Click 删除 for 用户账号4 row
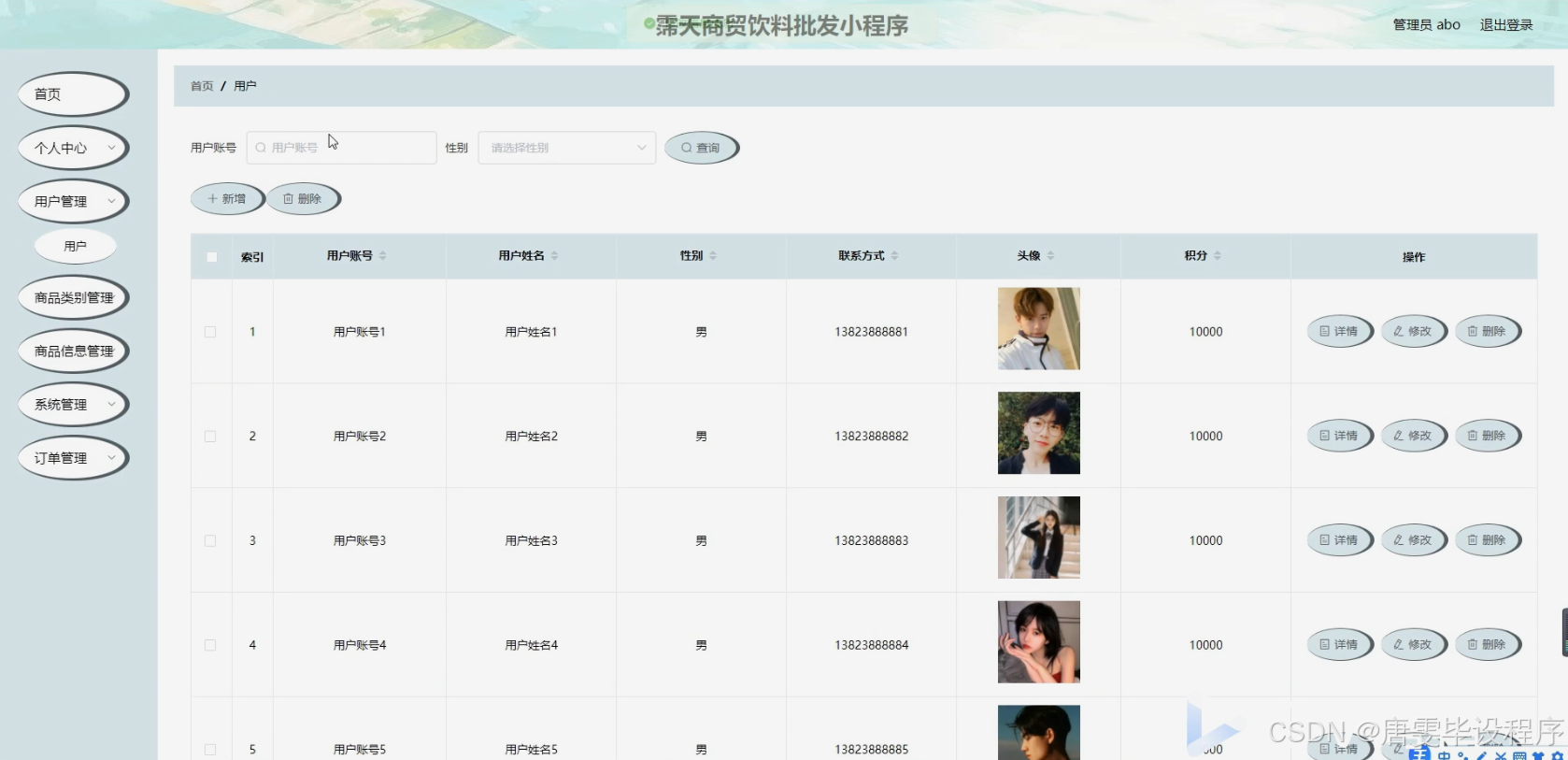This screenshot has height=760, width=1568. [x=1487, y=645]
